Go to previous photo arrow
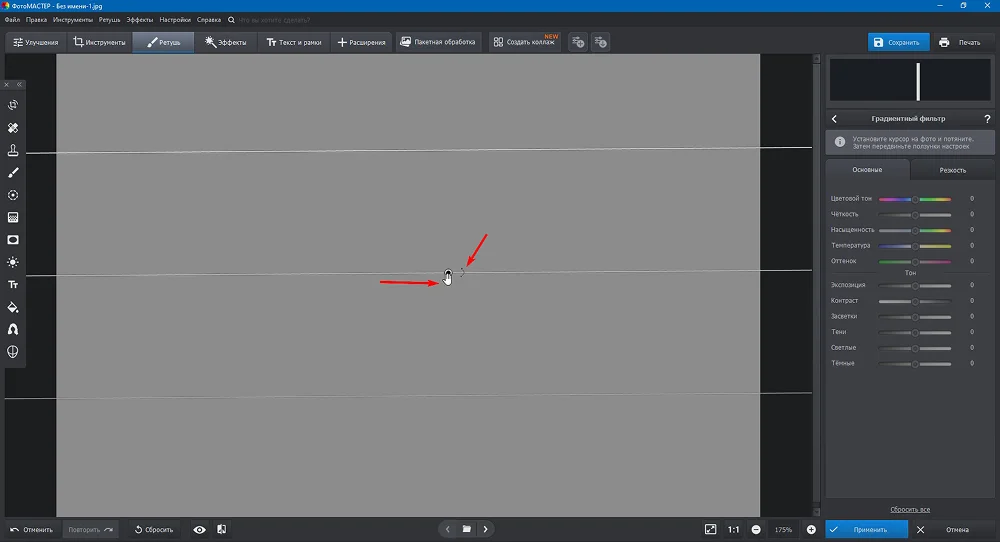This screenshot has width=1000, height=542. [448, 529]
